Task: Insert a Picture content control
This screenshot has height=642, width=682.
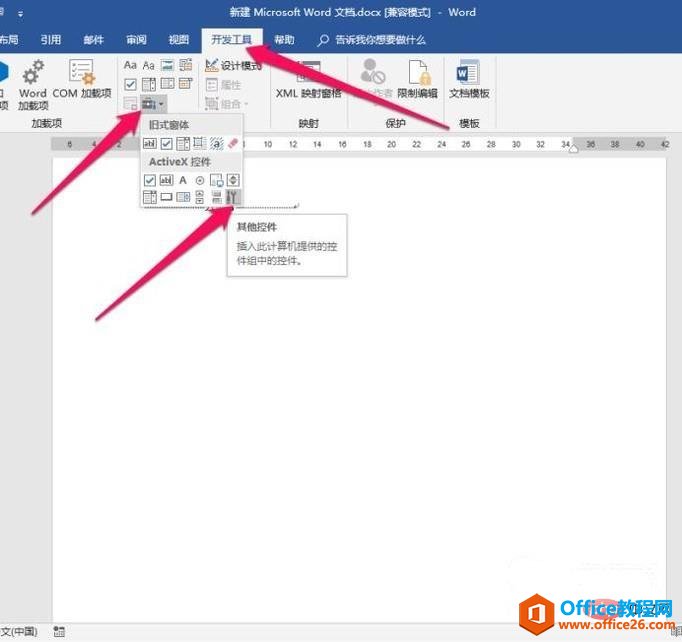Action: [x=167, y=65]
